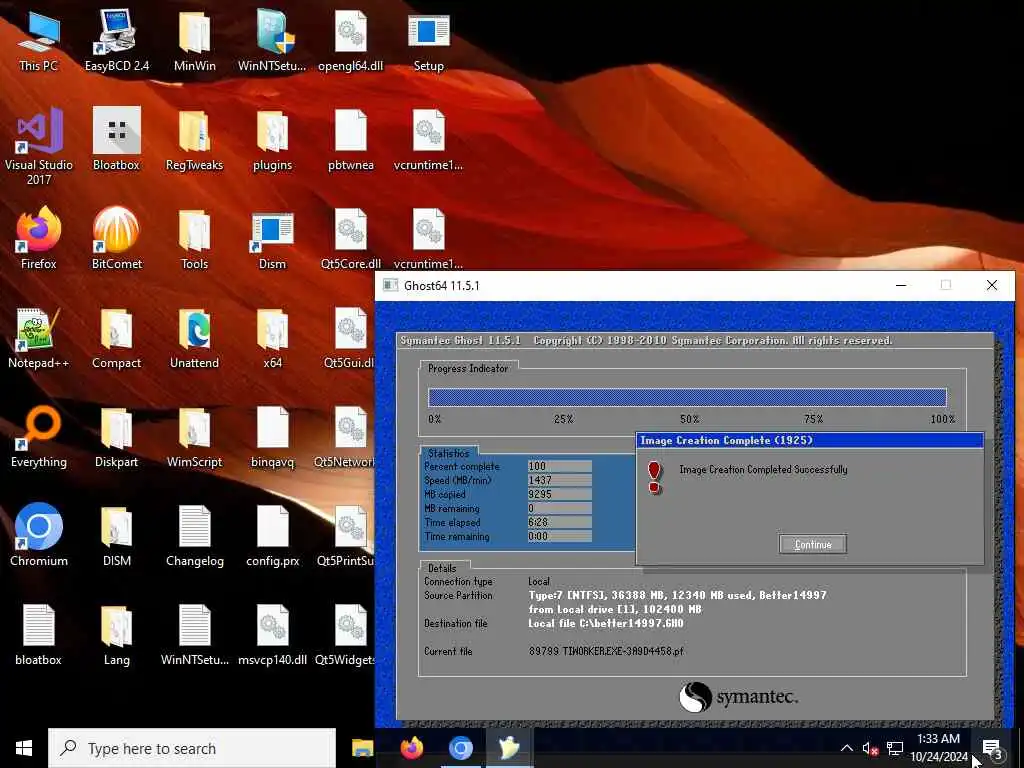The image size is (1024, 768).
Task: Open Chromium from the taskbar
Action: coord(460,748)
